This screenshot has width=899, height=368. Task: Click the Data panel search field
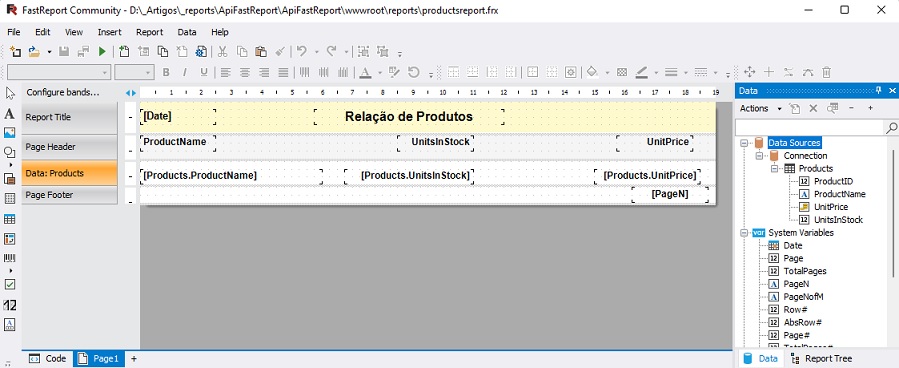[x=810, y=127]
